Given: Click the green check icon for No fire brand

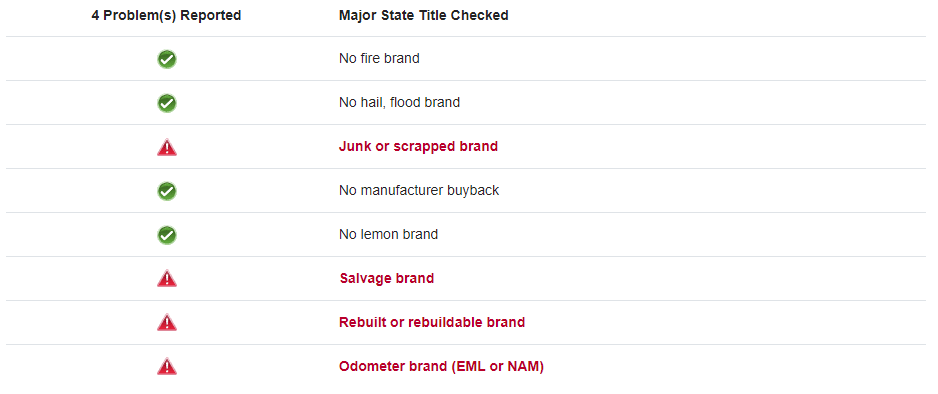Looking at the screenshot, I should coord(166,59).
